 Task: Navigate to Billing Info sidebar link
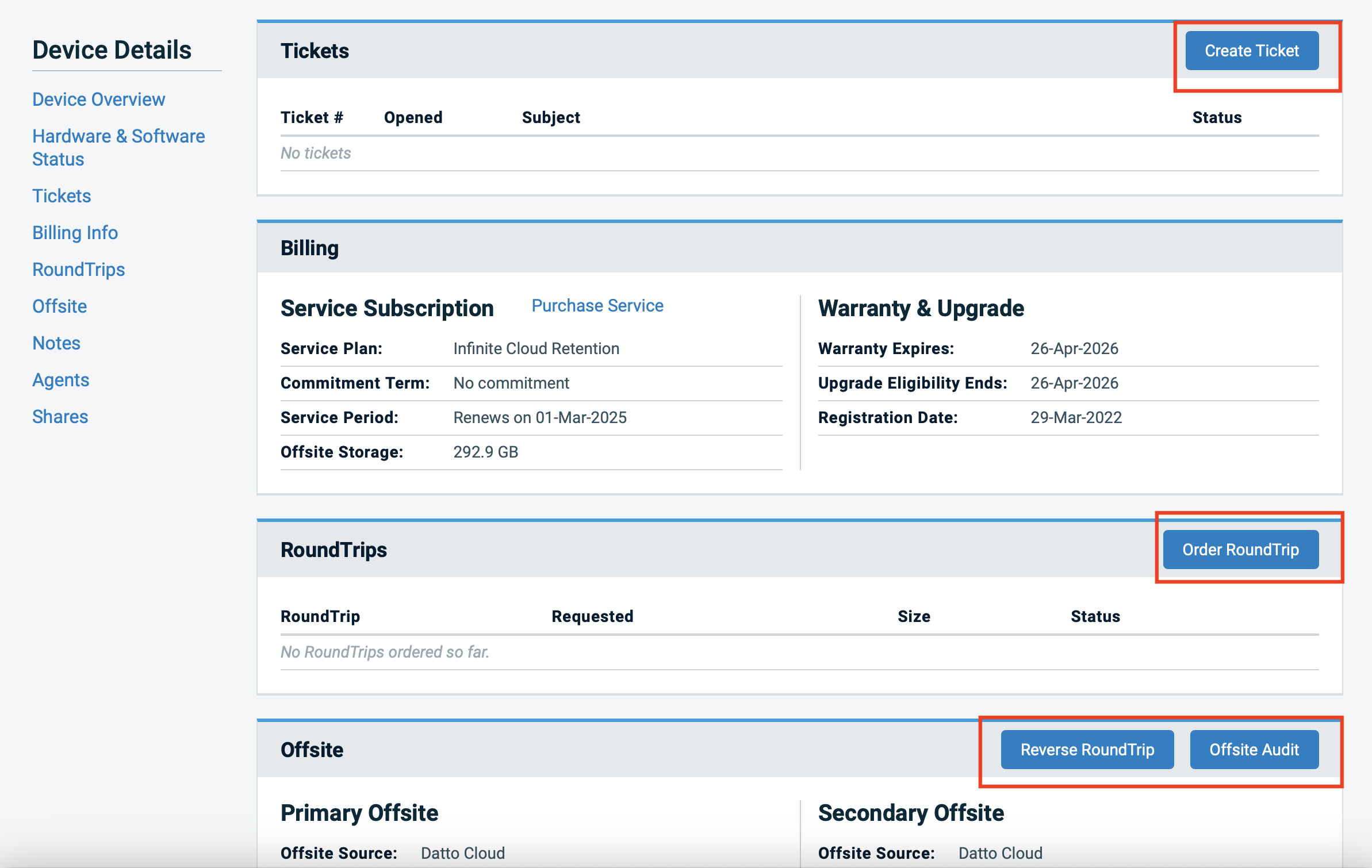click(75, 232)
